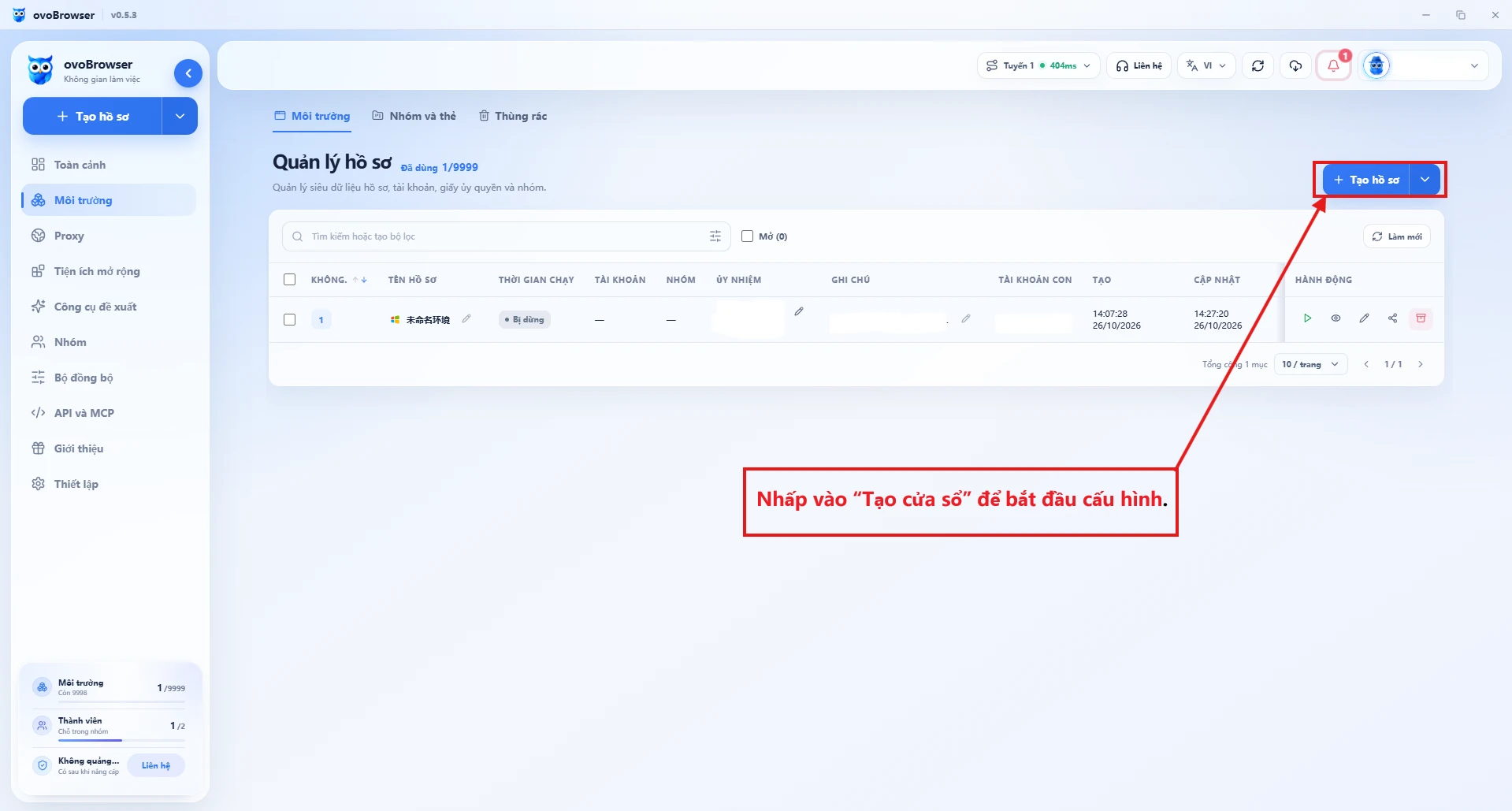
Task: Open the 10 / trang page size dropdown
Action: point(1310,364)
